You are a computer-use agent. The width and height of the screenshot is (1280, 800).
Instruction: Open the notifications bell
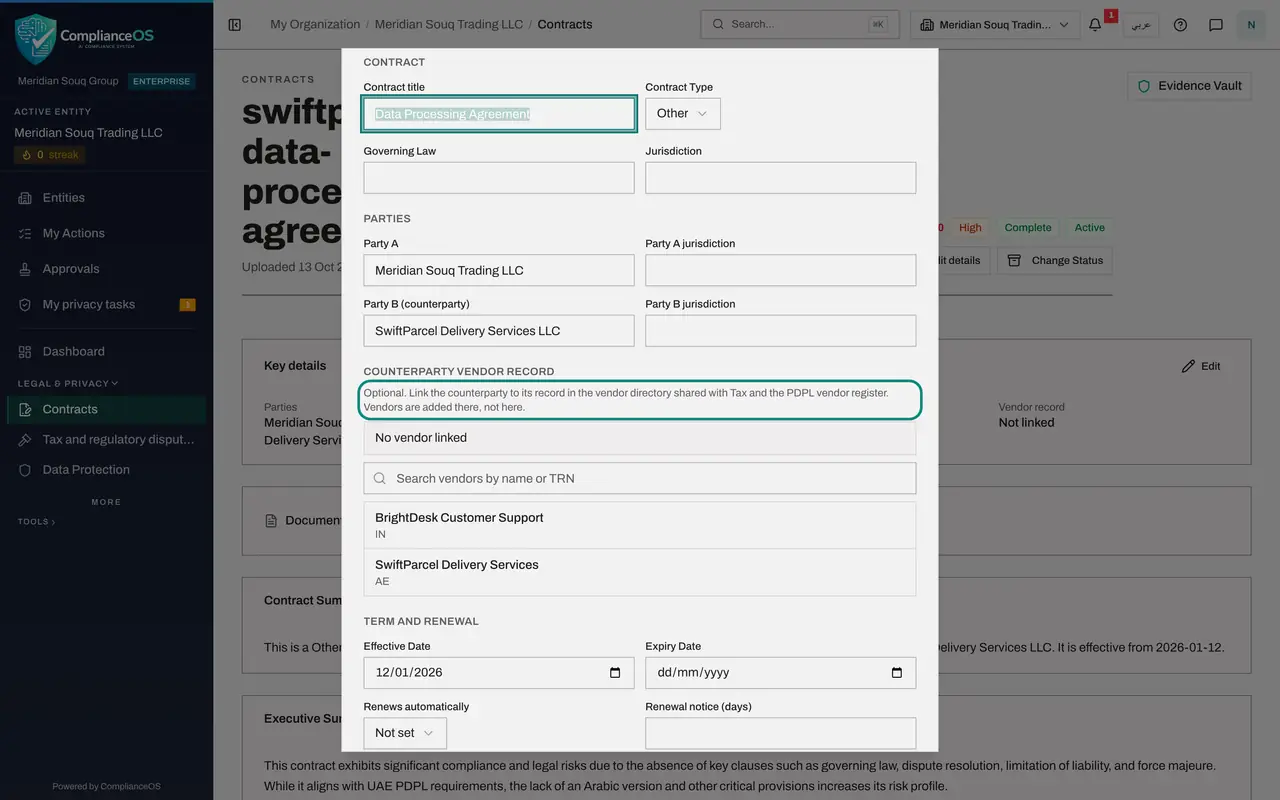tap(1095, 24)
